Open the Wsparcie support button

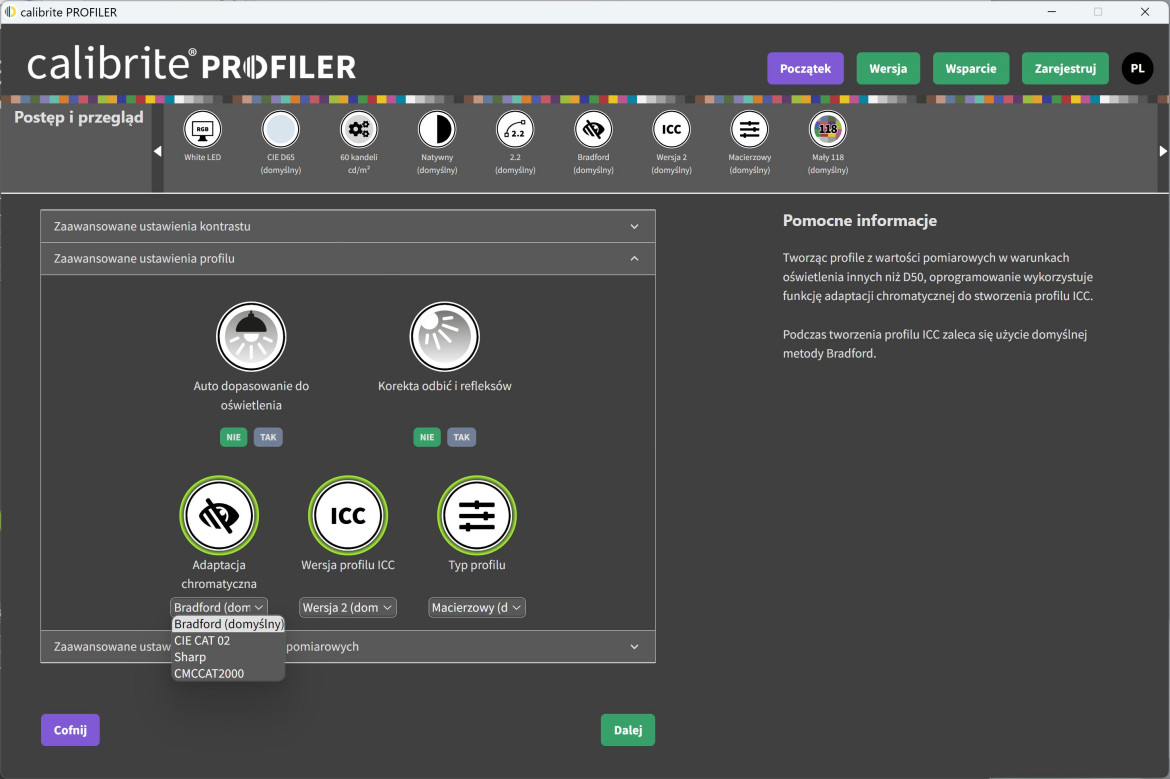(x=971, y=69)
